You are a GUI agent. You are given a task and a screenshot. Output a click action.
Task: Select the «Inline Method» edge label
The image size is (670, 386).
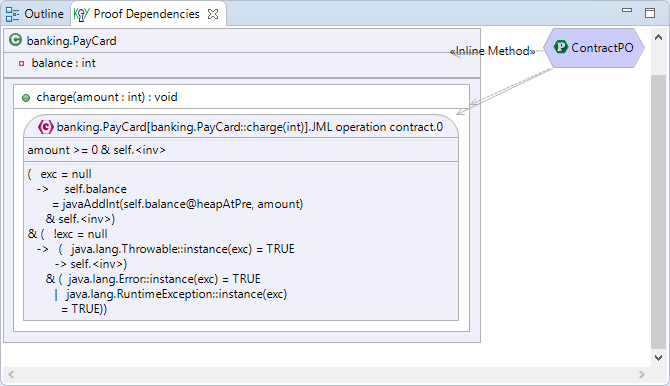tap(492, 51)
